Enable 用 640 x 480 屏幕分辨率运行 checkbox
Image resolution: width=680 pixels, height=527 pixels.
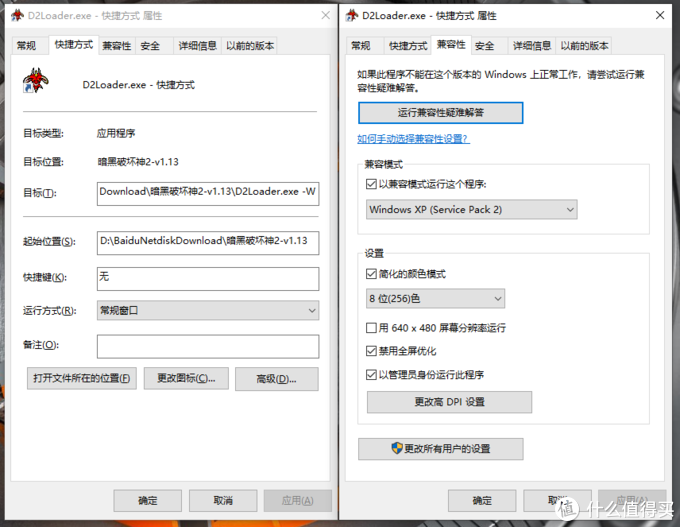(371, 327)
